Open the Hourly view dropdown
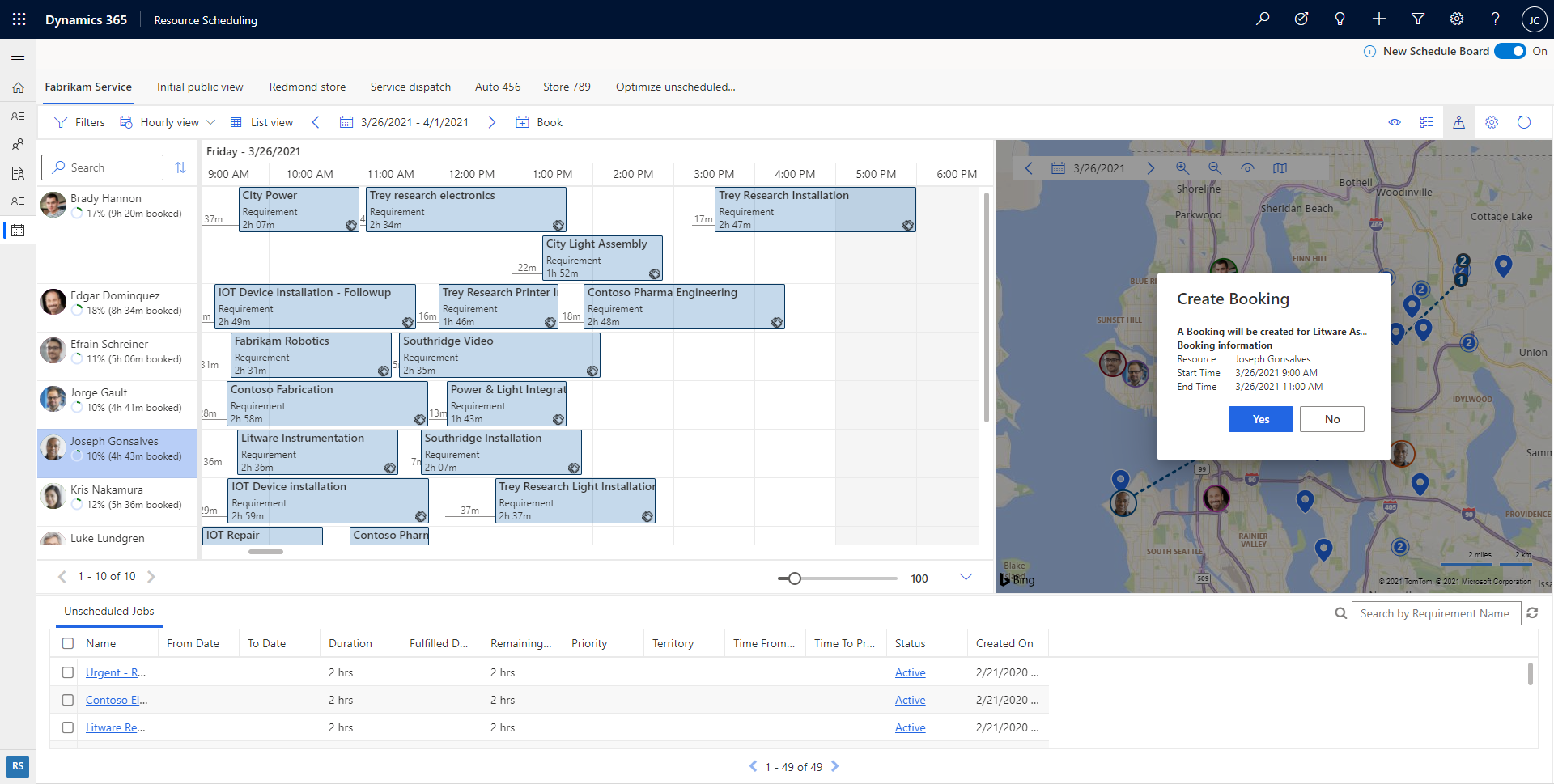This screenshot has height=784, width=1554. (168, 122)
